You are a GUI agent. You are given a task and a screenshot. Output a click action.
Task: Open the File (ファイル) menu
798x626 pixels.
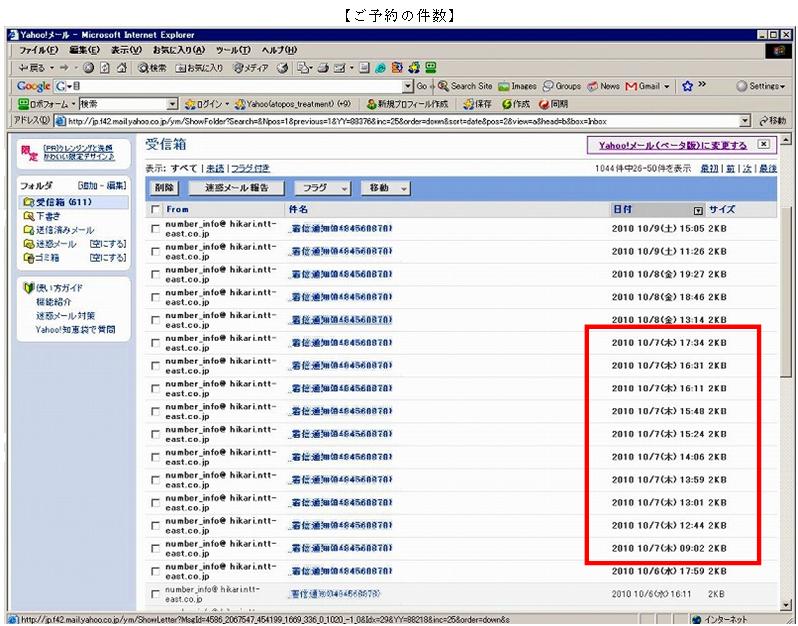pos(39,50)
